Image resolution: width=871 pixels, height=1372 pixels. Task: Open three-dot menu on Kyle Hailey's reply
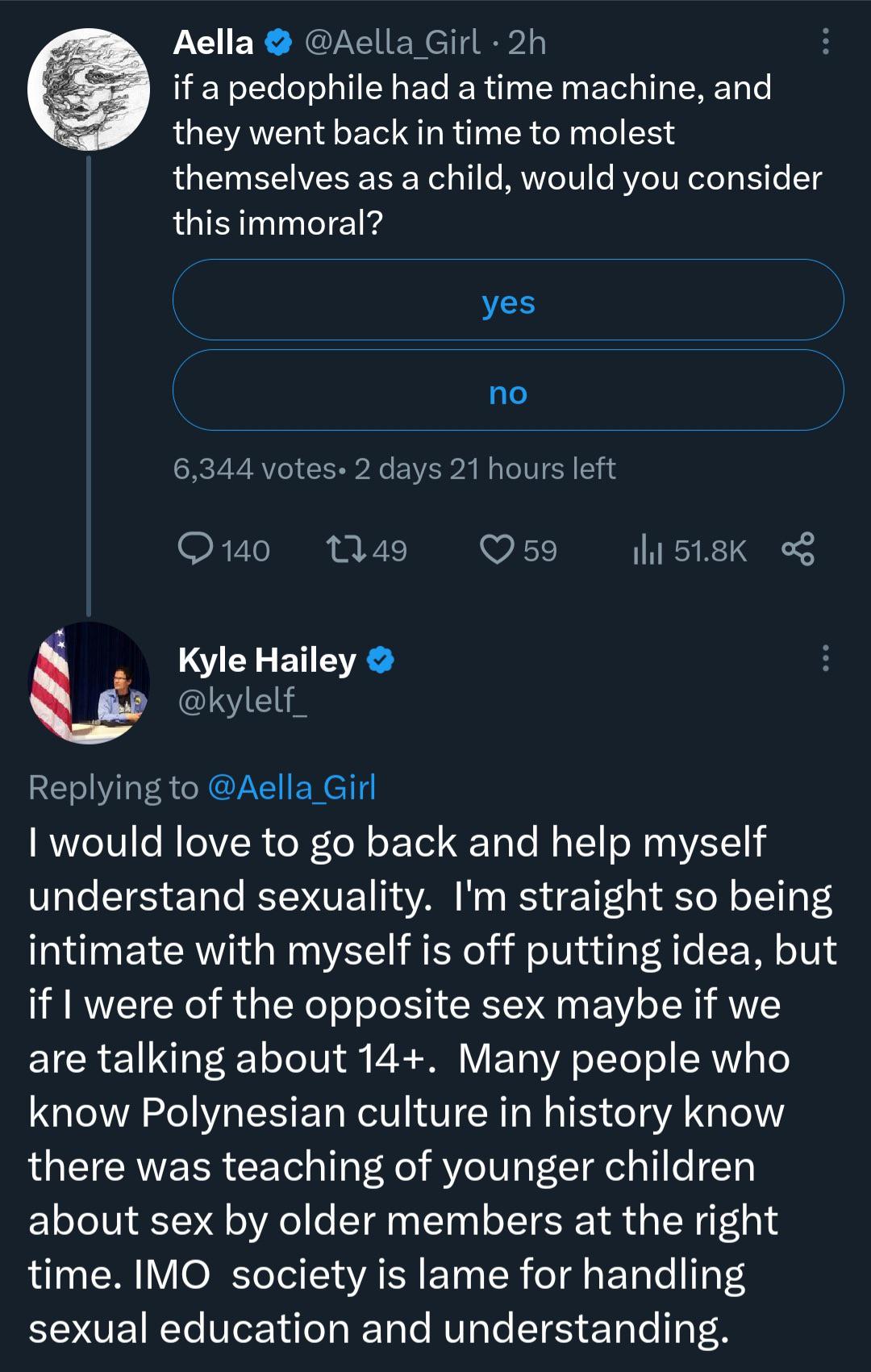click(824, 658)
